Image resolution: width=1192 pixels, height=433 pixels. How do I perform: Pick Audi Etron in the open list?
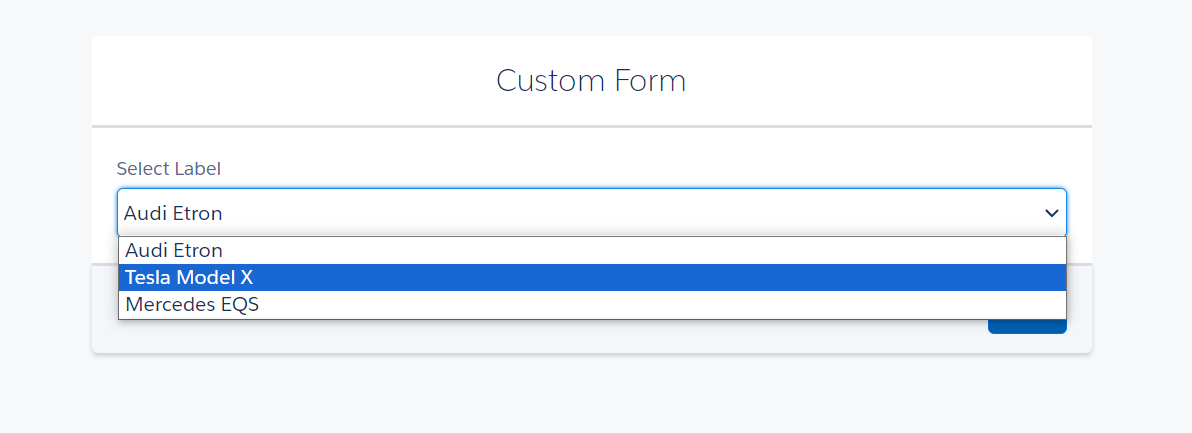click(x=174, y=251)
